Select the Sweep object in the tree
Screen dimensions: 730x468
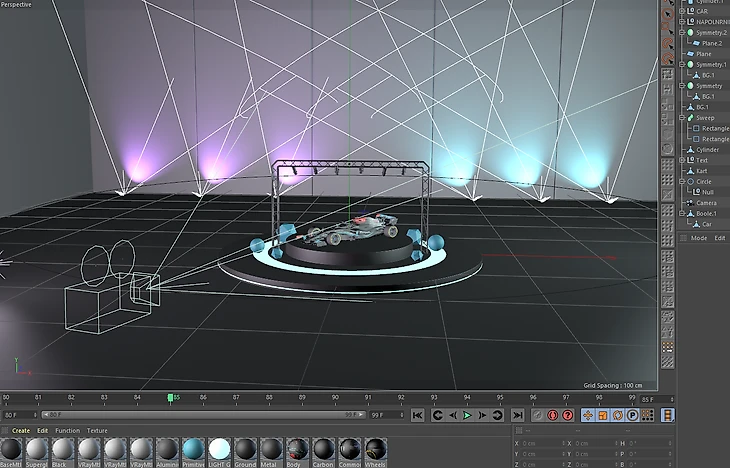(705, 118)
